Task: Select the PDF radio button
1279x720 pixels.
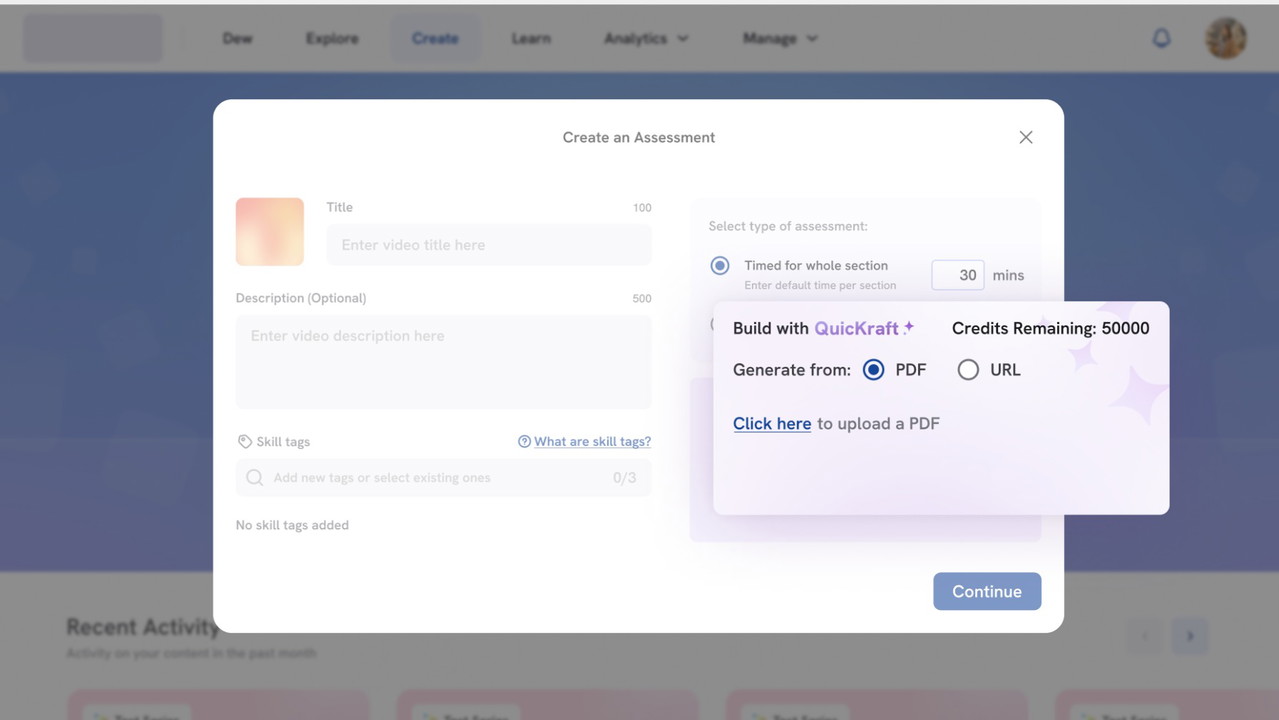Action: coord(873,370)
